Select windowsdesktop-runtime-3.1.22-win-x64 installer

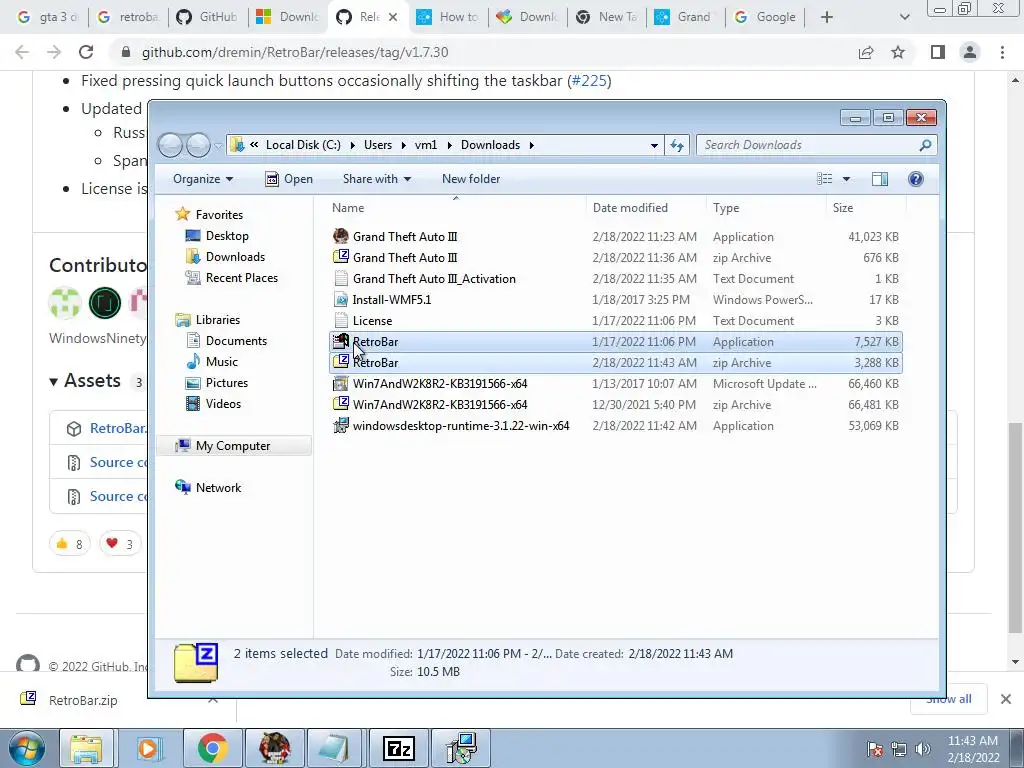coord(615,426)
